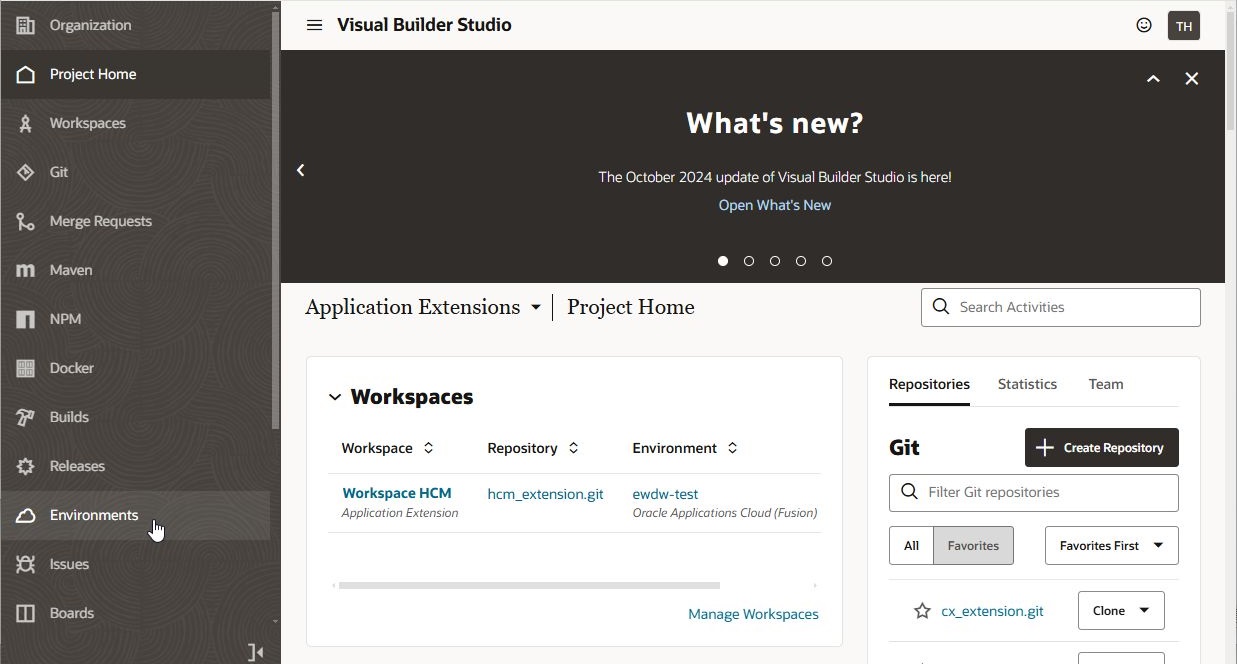Open the Manage Workspaces link
1237x664 pixels.
(753, 614)
